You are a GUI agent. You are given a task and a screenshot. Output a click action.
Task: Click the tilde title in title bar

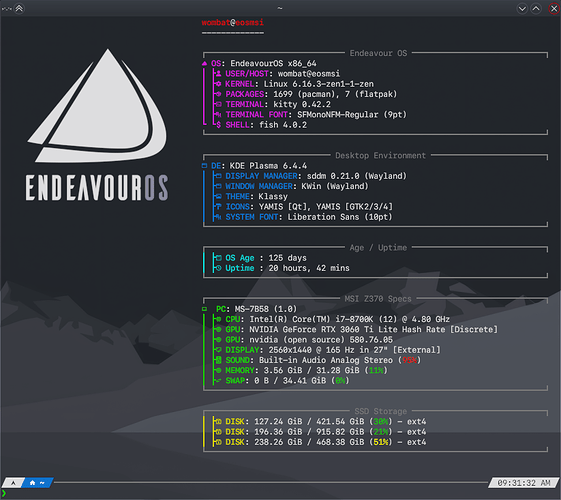pos(280,8)
